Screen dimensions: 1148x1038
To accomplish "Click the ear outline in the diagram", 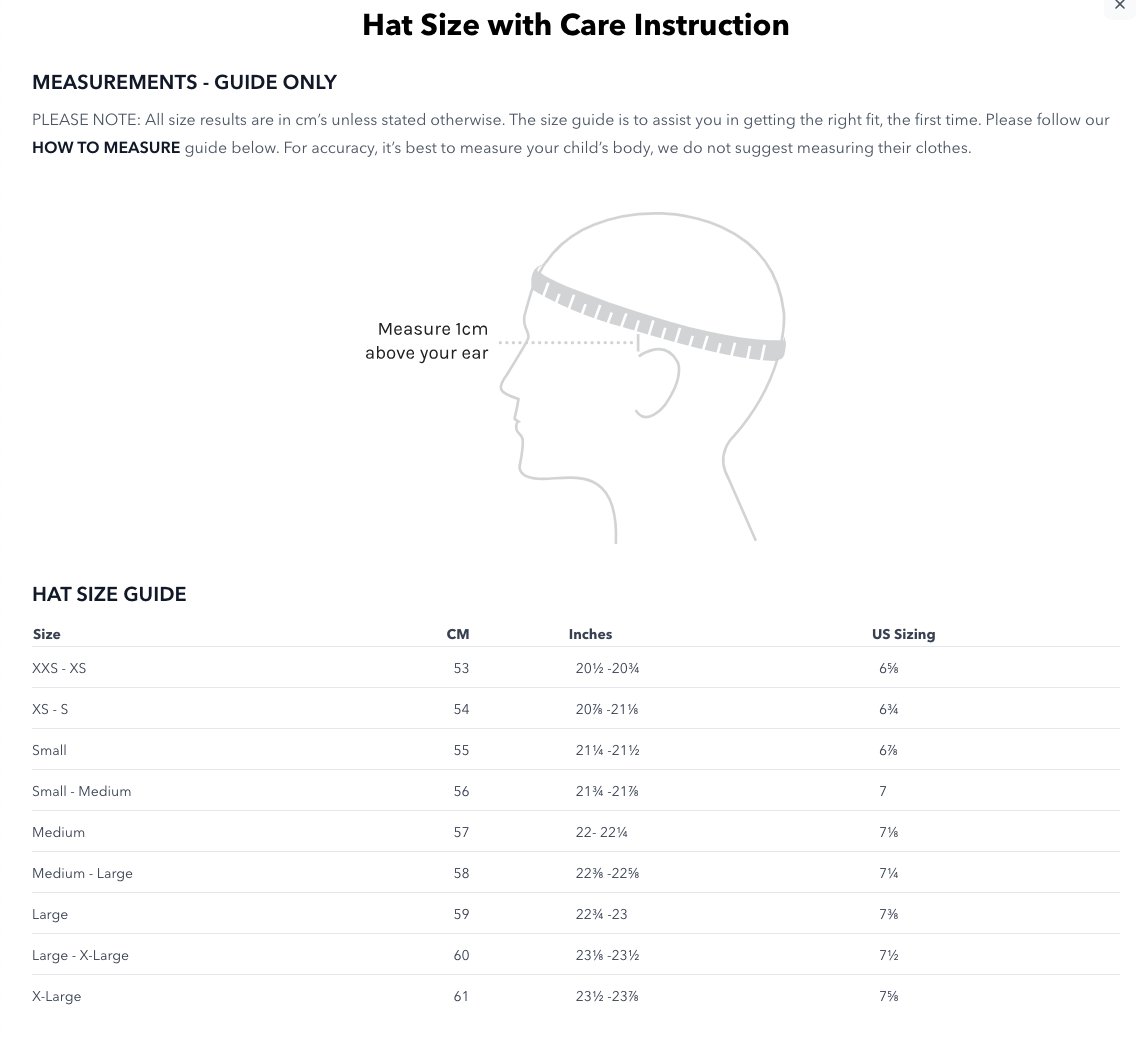I will click(657, 382).
